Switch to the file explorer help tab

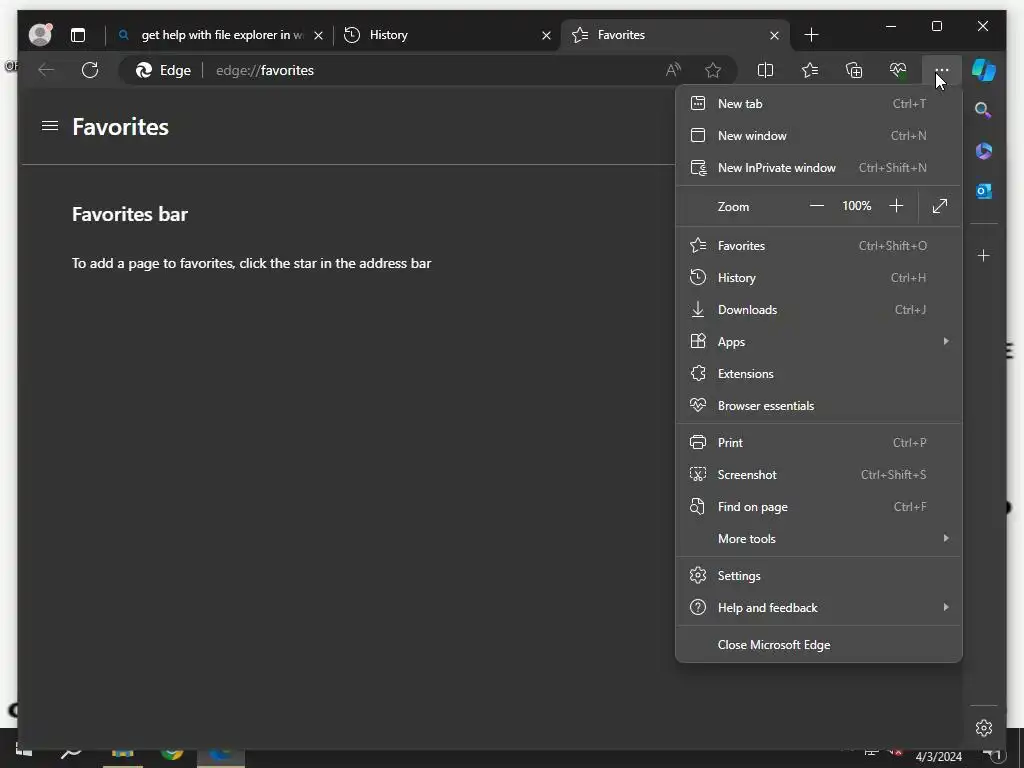219,35
